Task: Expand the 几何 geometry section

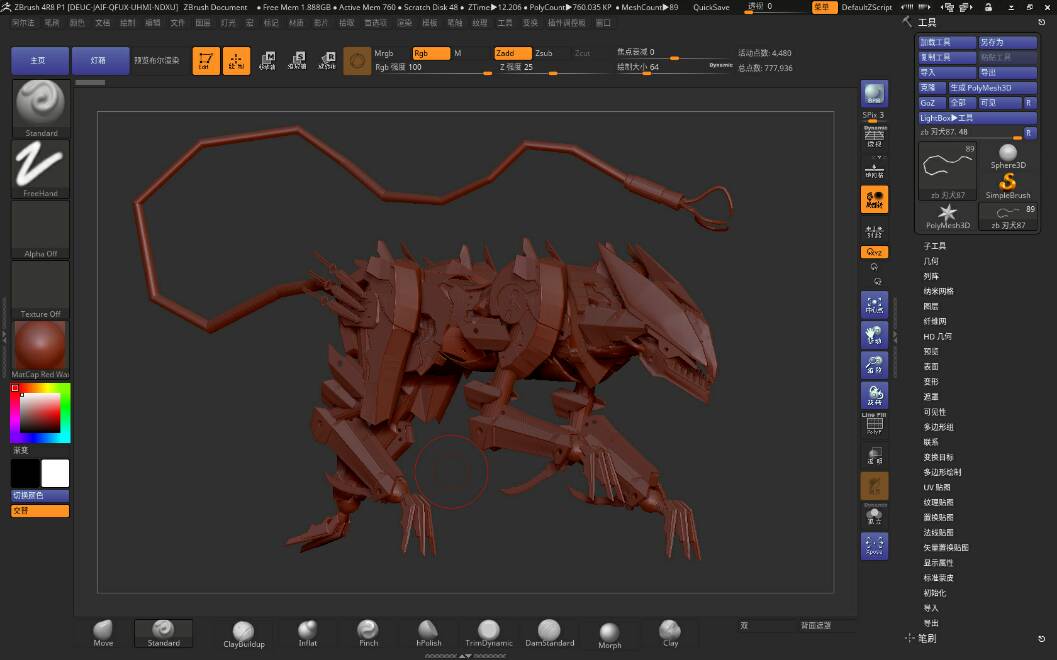Action: point(931,261)
